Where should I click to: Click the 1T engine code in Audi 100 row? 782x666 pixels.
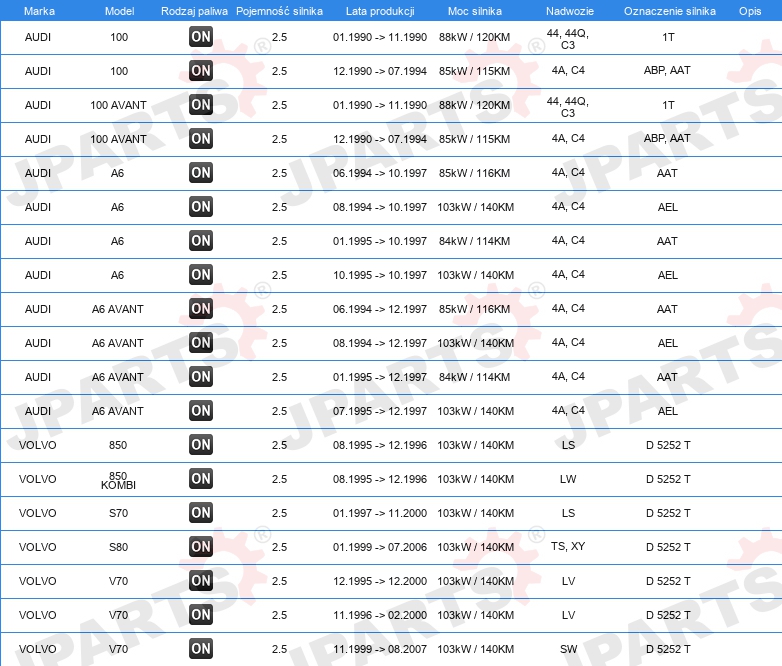[x=668, y=37]
